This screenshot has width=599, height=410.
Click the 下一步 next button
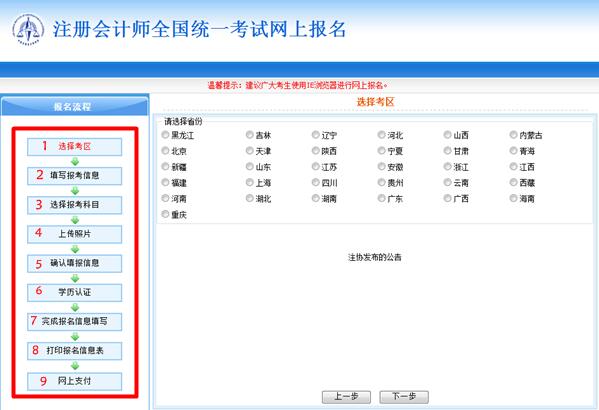pyautogui.click(x=404, y=397)
